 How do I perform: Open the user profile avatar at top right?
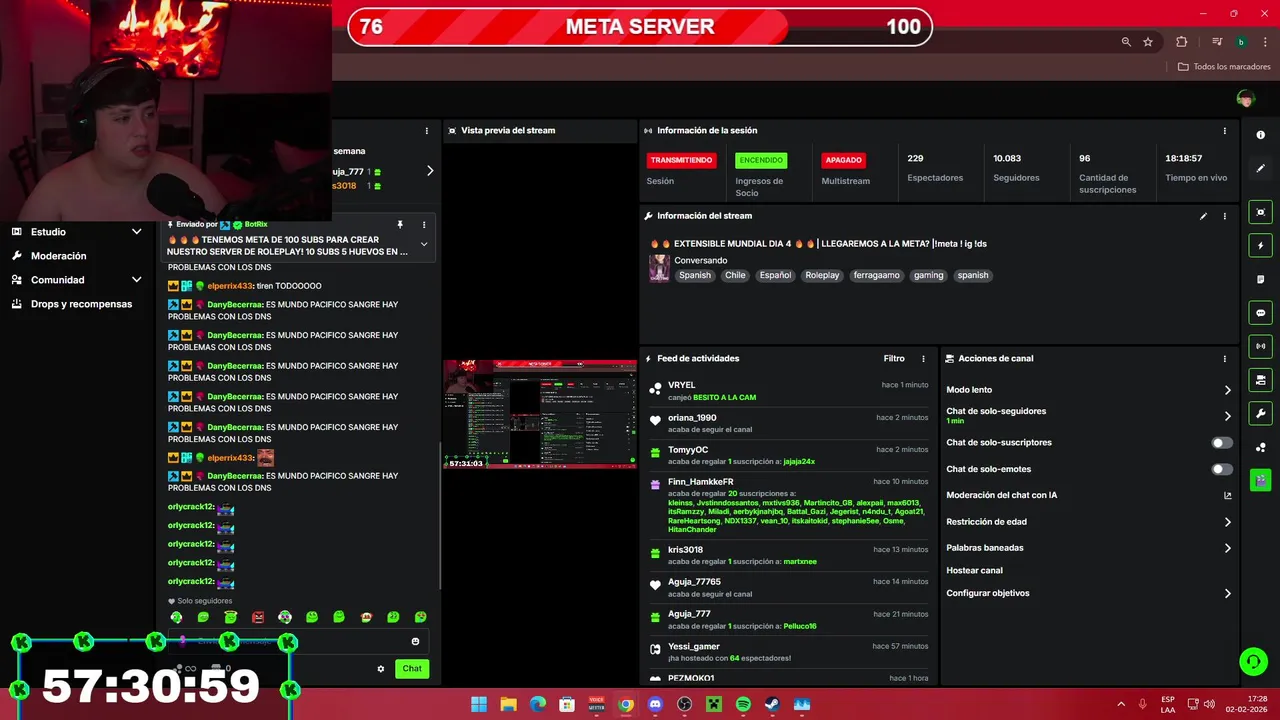pyautogui.click(x=1245, y=98)
